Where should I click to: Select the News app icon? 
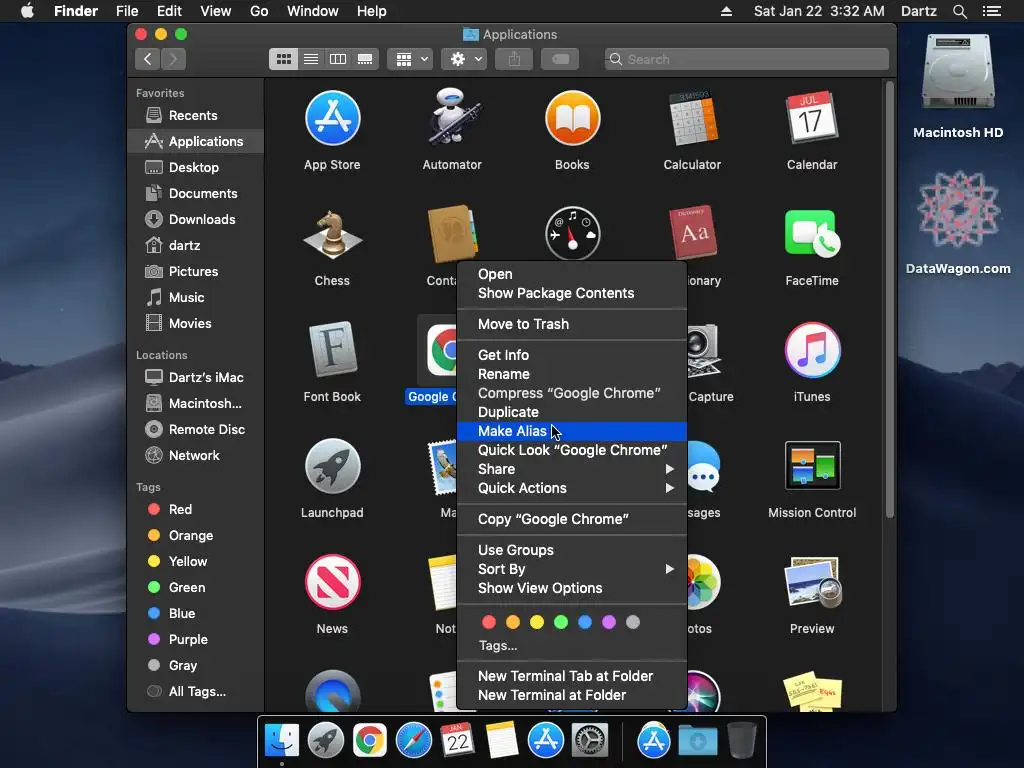pos(332,582)
